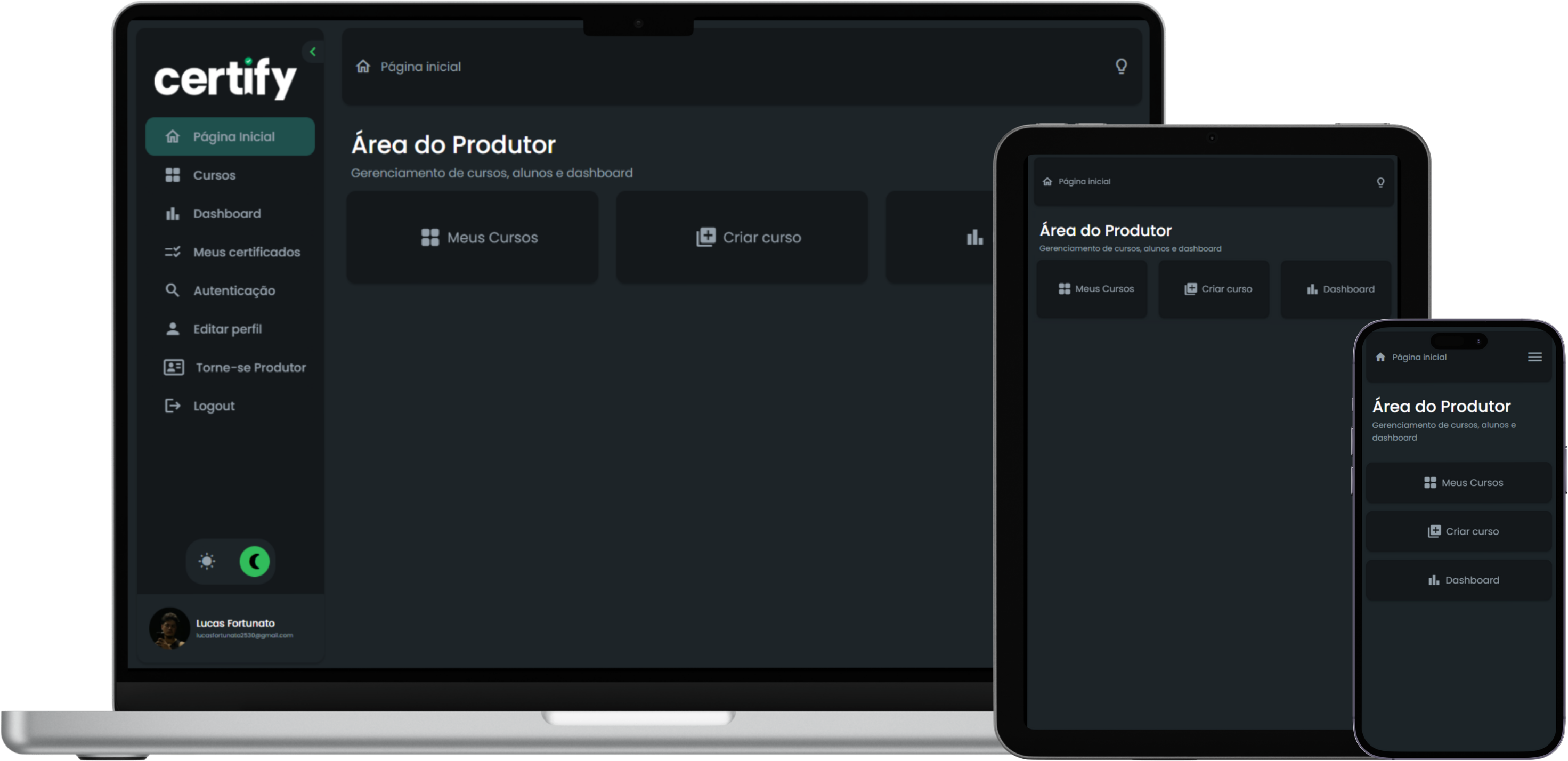Screen dimensions: 1568x761
Task: Click Lucas Fortunato profile avatar
Action: click(x=169, y=628)
